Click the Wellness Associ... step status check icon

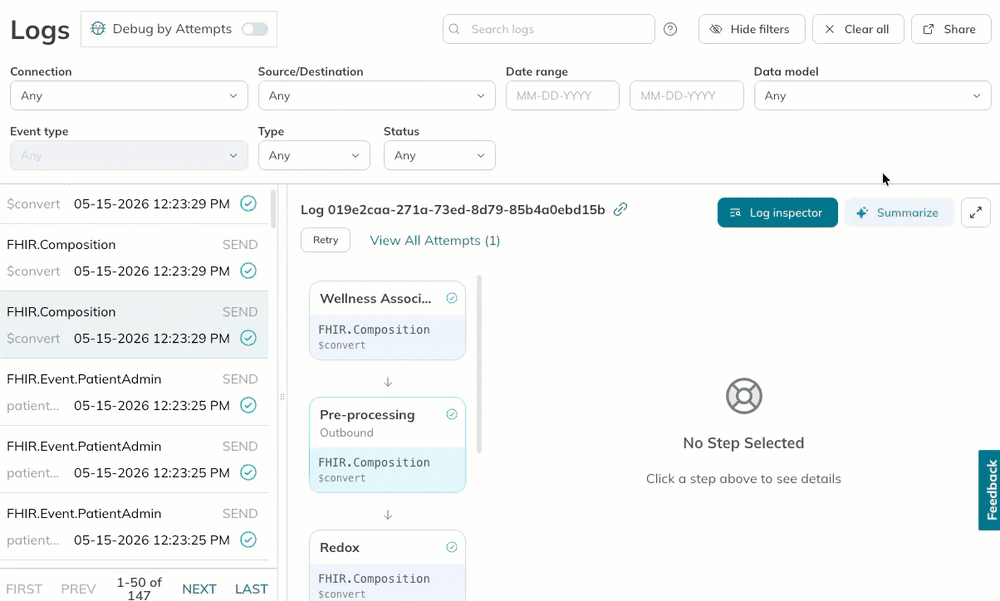click(x=452, y=298)
